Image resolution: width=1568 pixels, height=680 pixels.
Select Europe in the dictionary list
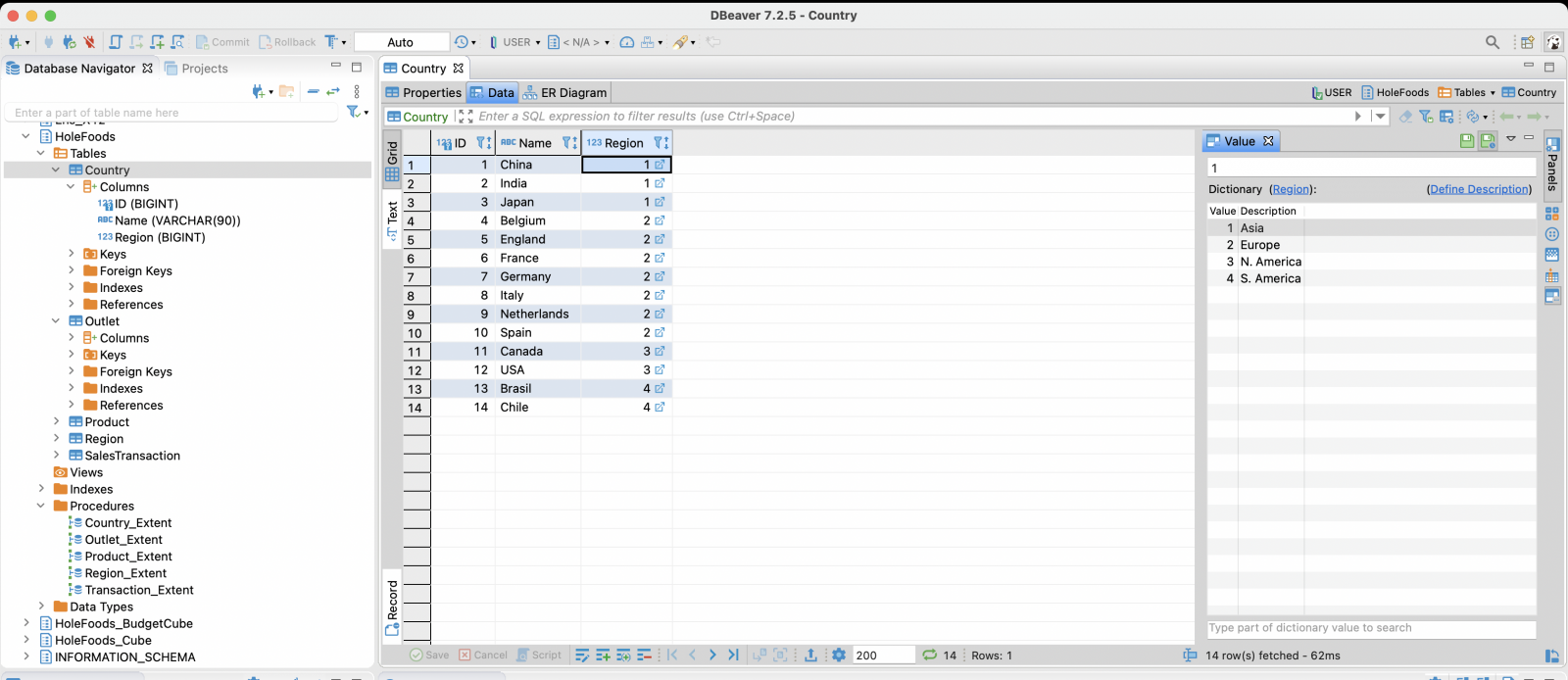[x=1259, y=245]
